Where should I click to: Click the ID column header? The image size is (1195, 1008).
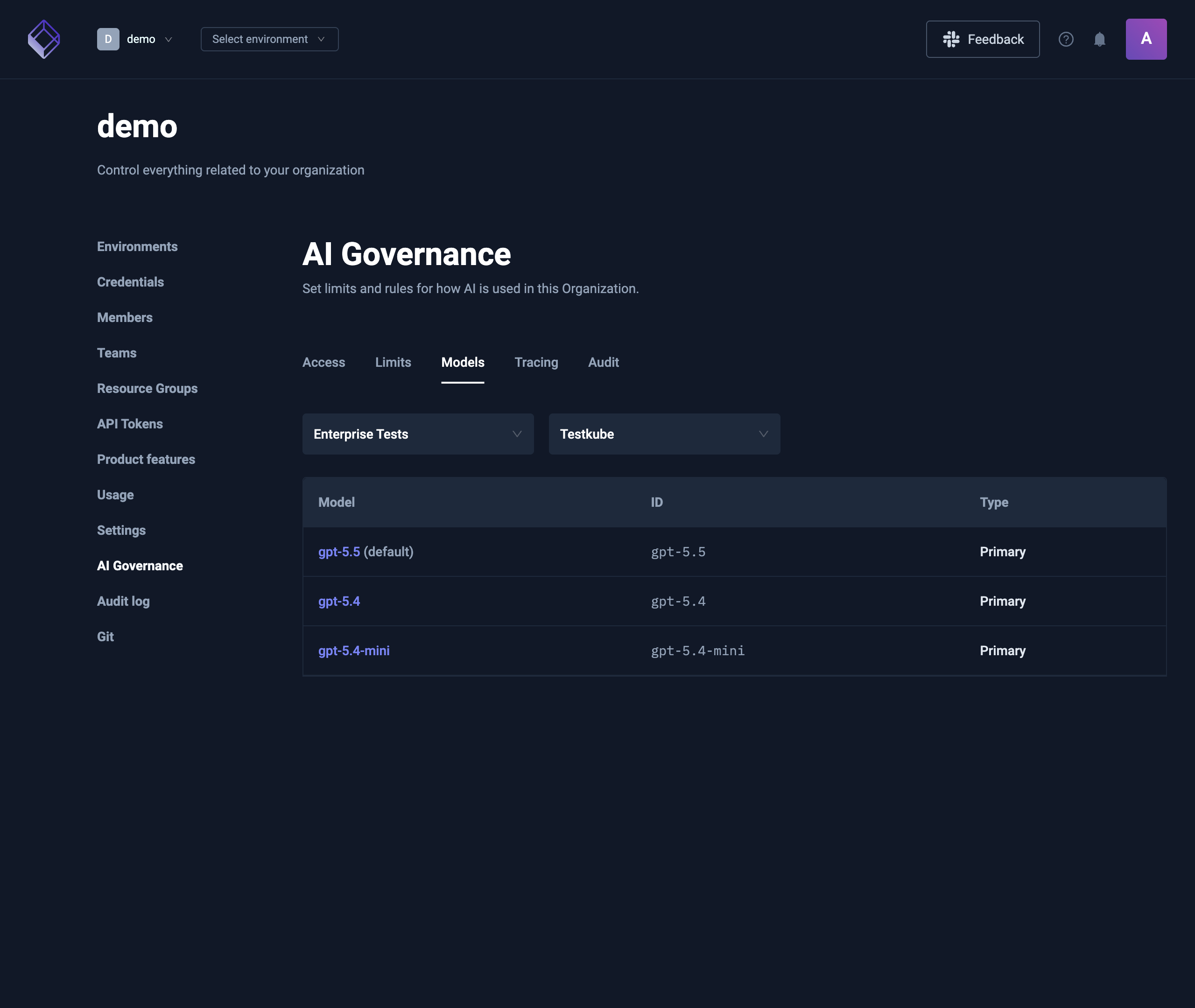point(657,502)
